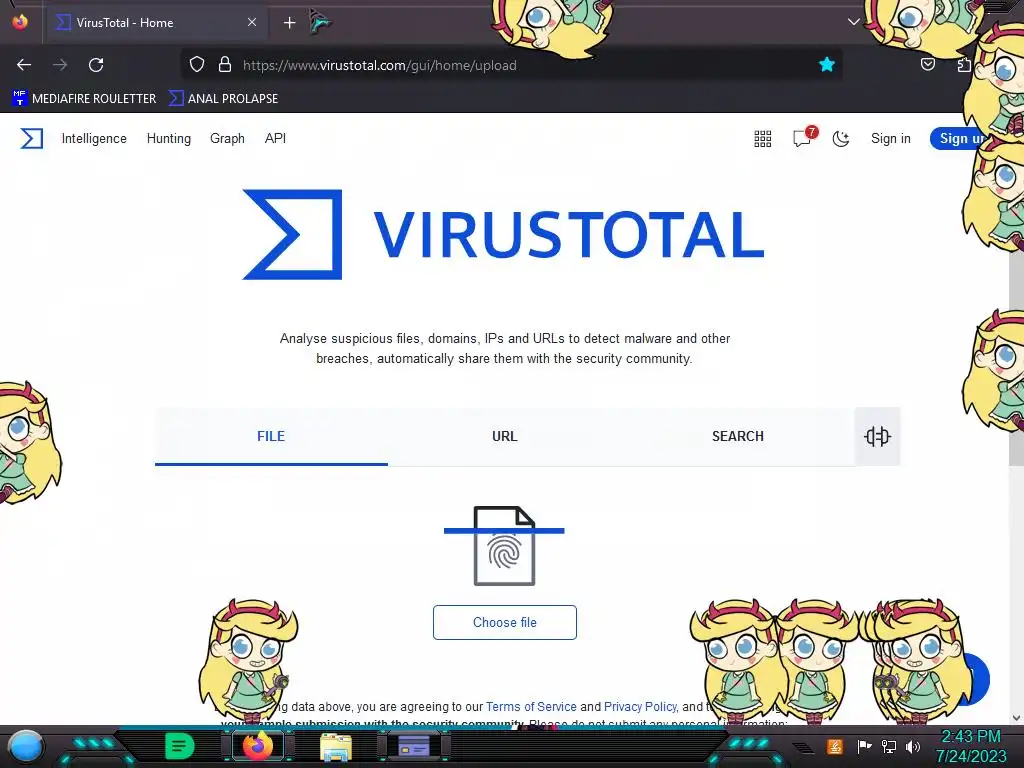1024x768 pixels.
Task: Click the Action Center flag tray icon
Action: click(864, 746)
